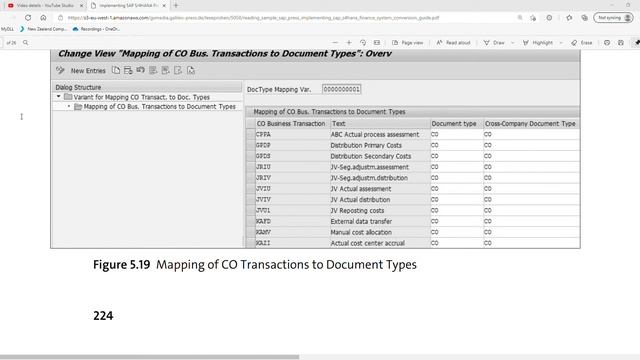This screenshot has height=360, width=640.
Task: Click the SAP Delete entry icon
Action: [x=128, y=70]
